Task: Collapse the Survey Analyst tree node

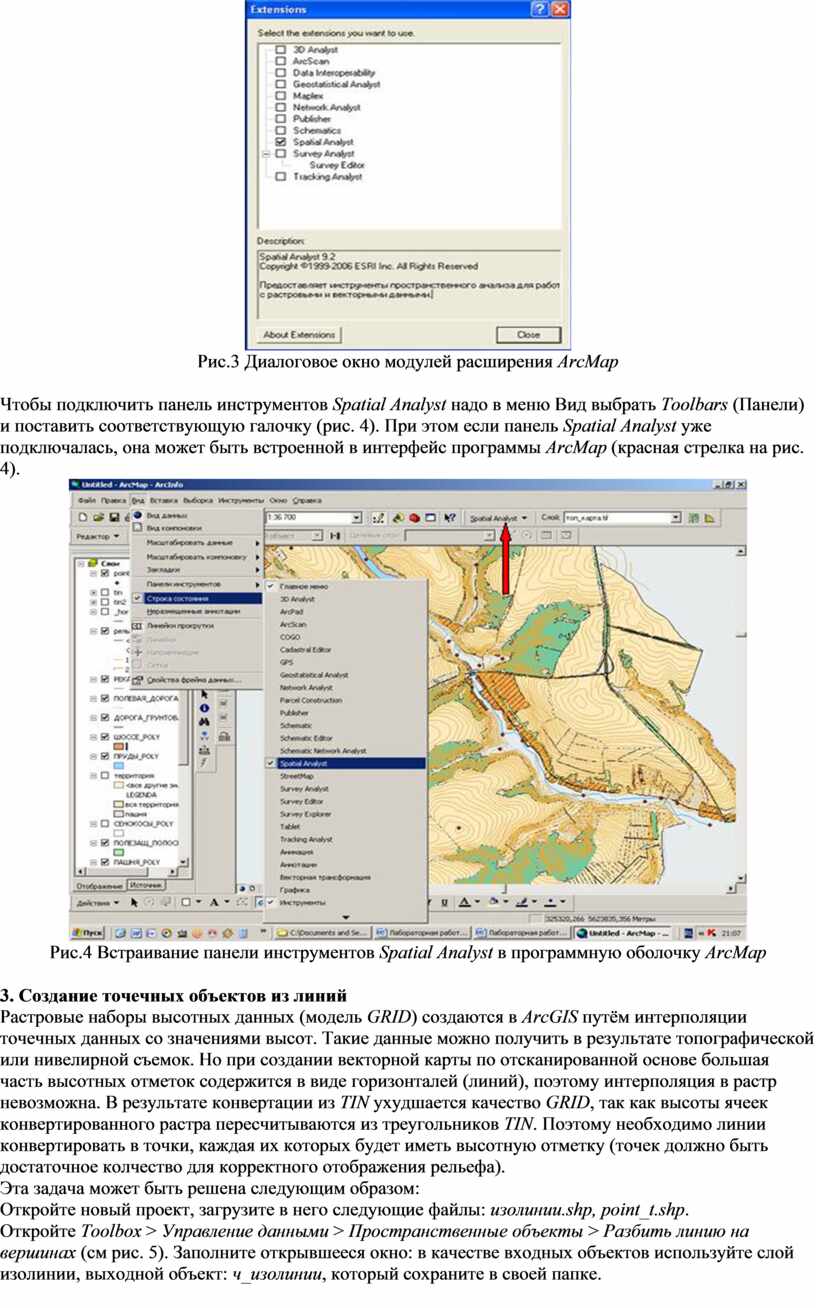Action: click(x=265, y=154)
